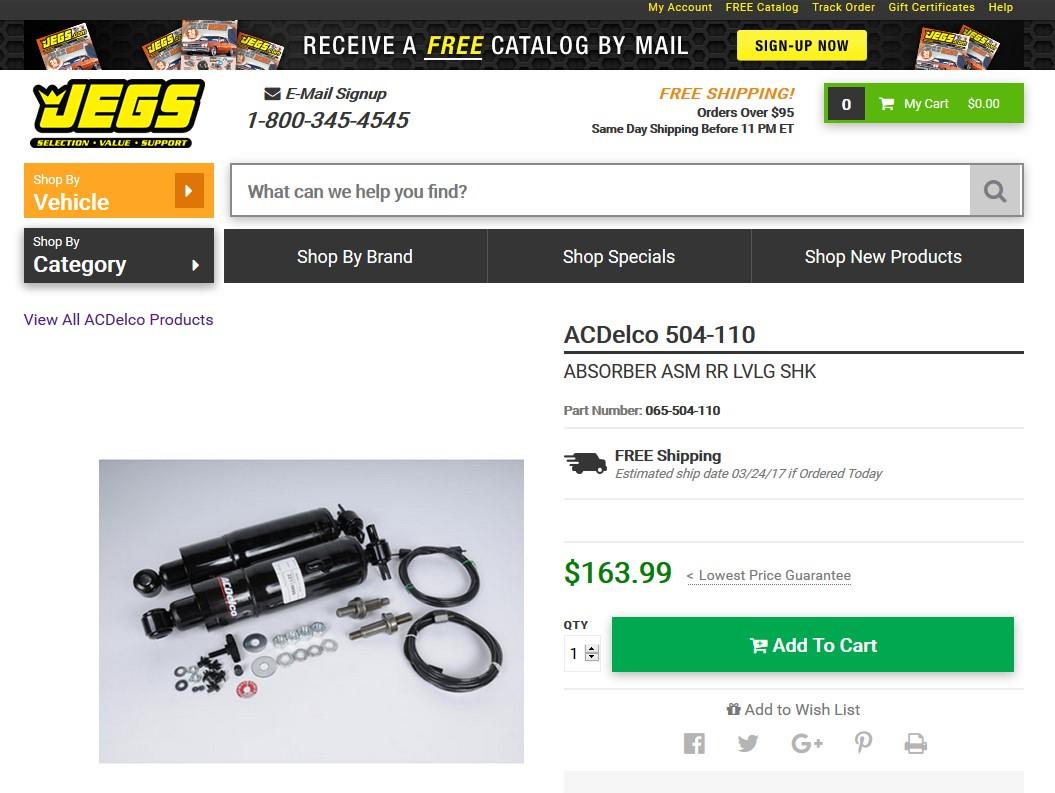Expand Shop By Vehicle selector
Image resolution: width=1055 pixels, height=793 pixels.
coord(119,190)
